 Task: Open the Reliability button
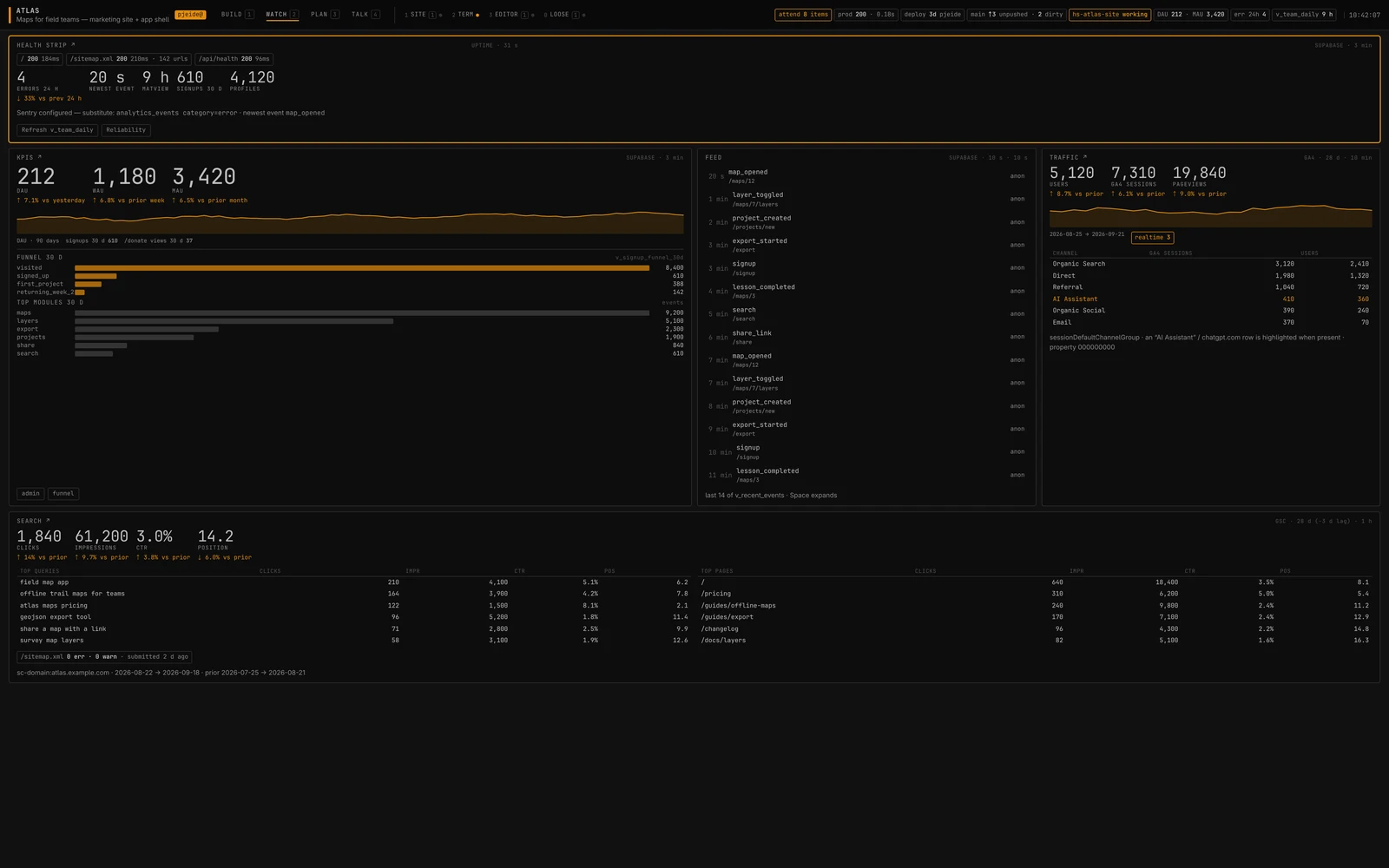coord(126,130)
